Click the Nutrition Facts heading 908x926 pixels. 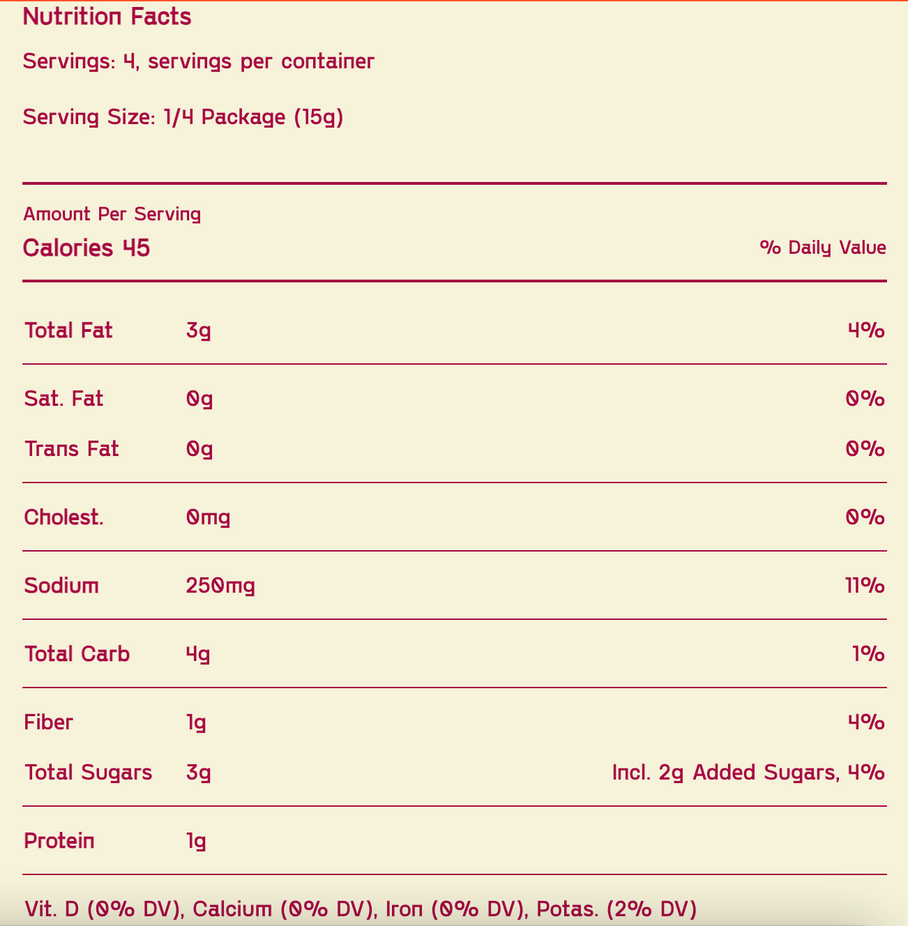107,17
